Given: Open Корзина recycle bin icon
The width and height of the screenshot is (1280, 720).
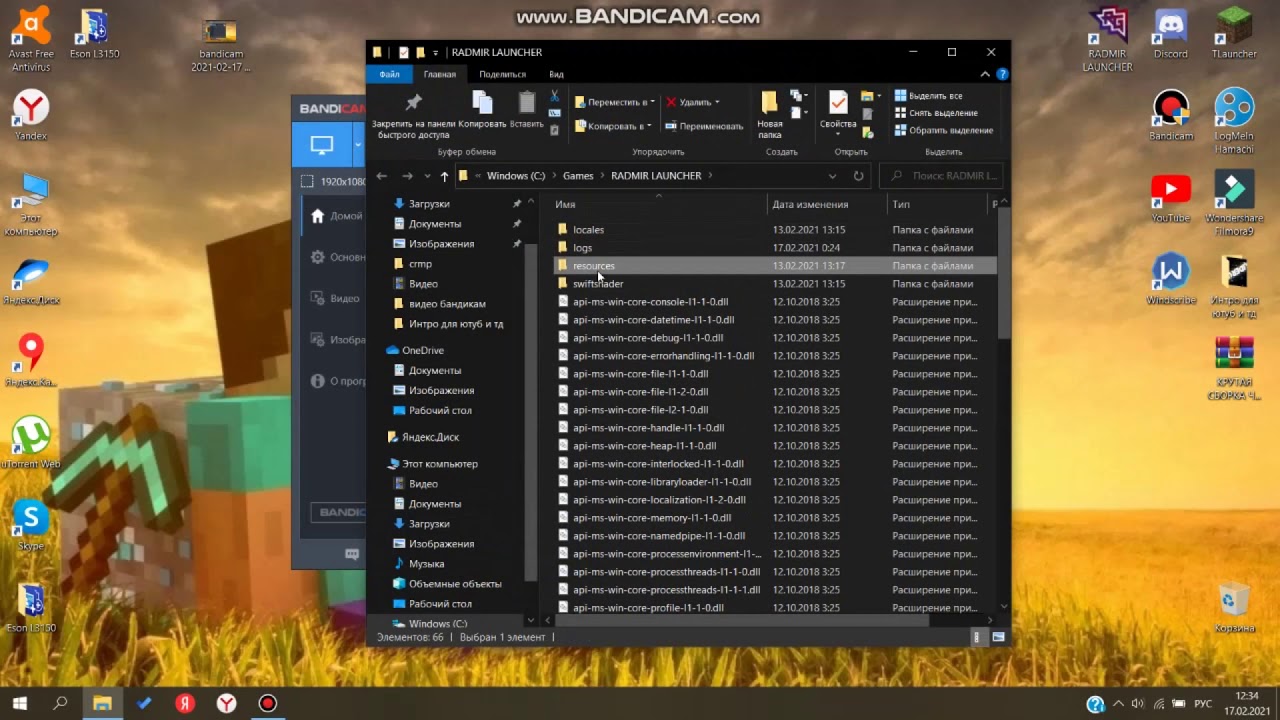Looking at the screenshot, I should [1235, 608].
